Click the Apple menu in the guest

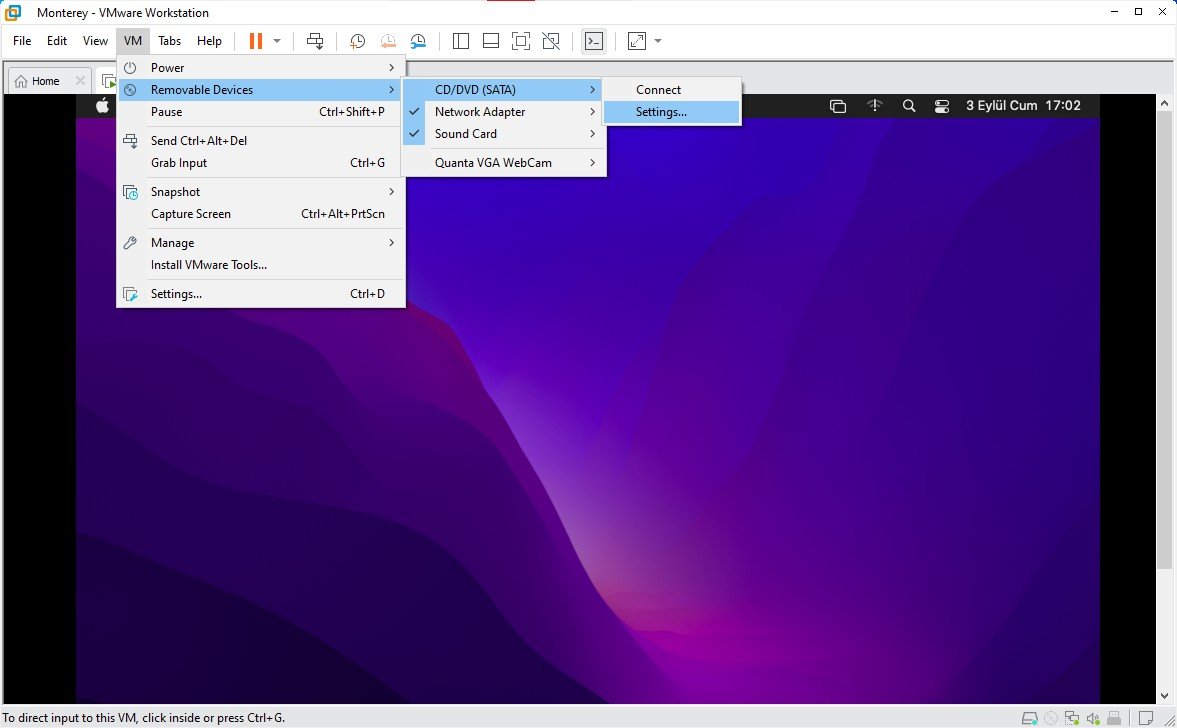(102, 106)
